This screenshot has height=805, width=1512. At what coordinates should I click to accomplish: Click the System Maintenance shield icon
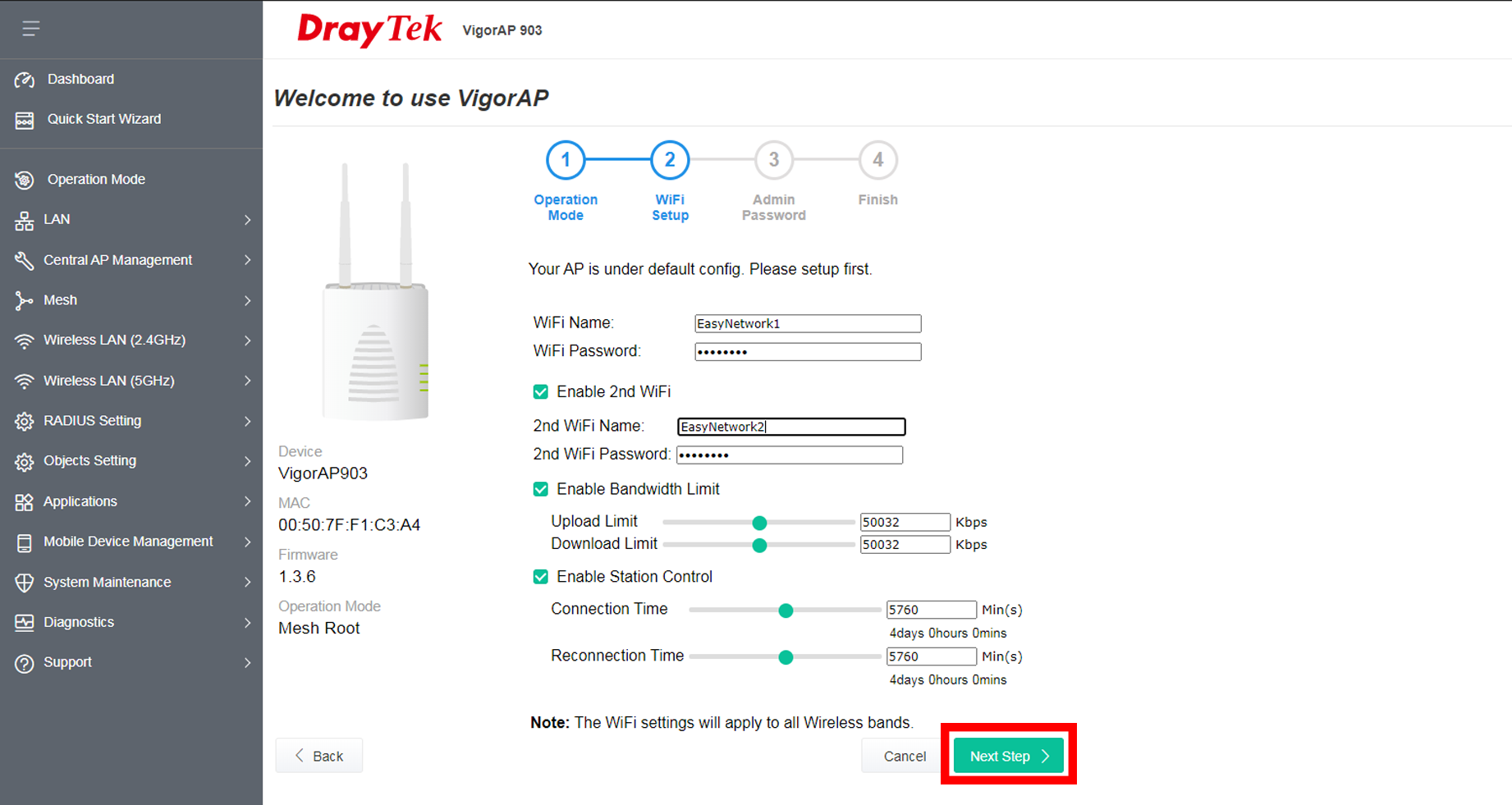pos(25,583)
